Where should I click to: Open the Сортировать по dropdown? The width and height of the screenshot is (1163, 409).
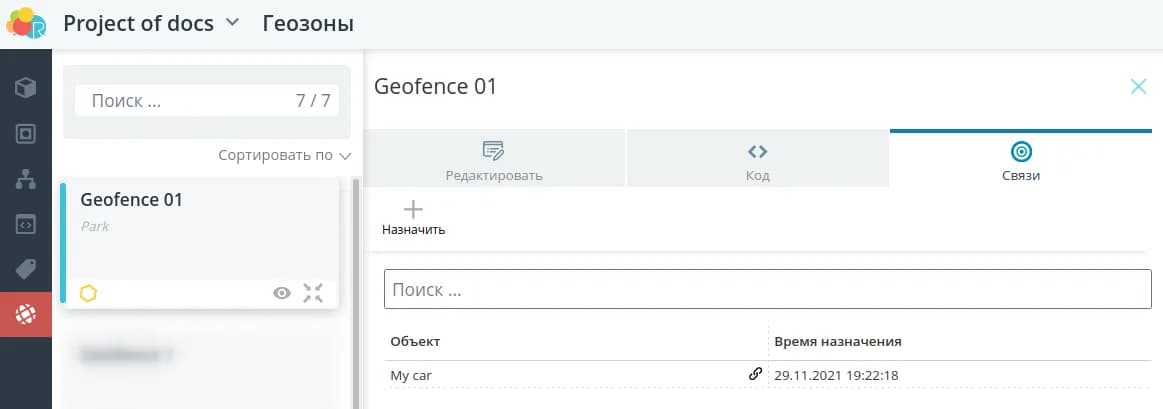click(x=285, y=156)
